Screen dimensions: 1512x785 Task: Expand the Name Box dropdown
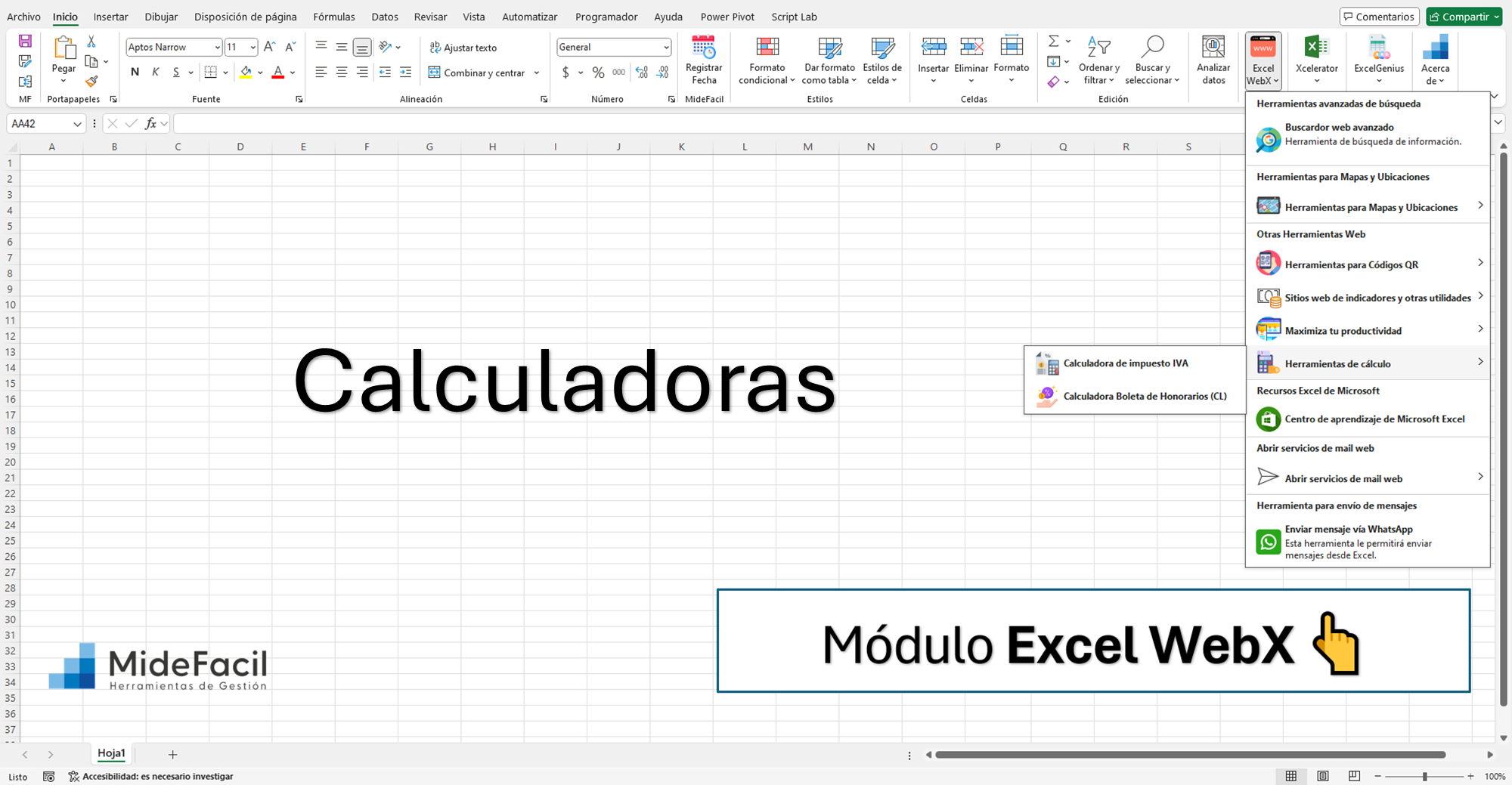(77, 124)
